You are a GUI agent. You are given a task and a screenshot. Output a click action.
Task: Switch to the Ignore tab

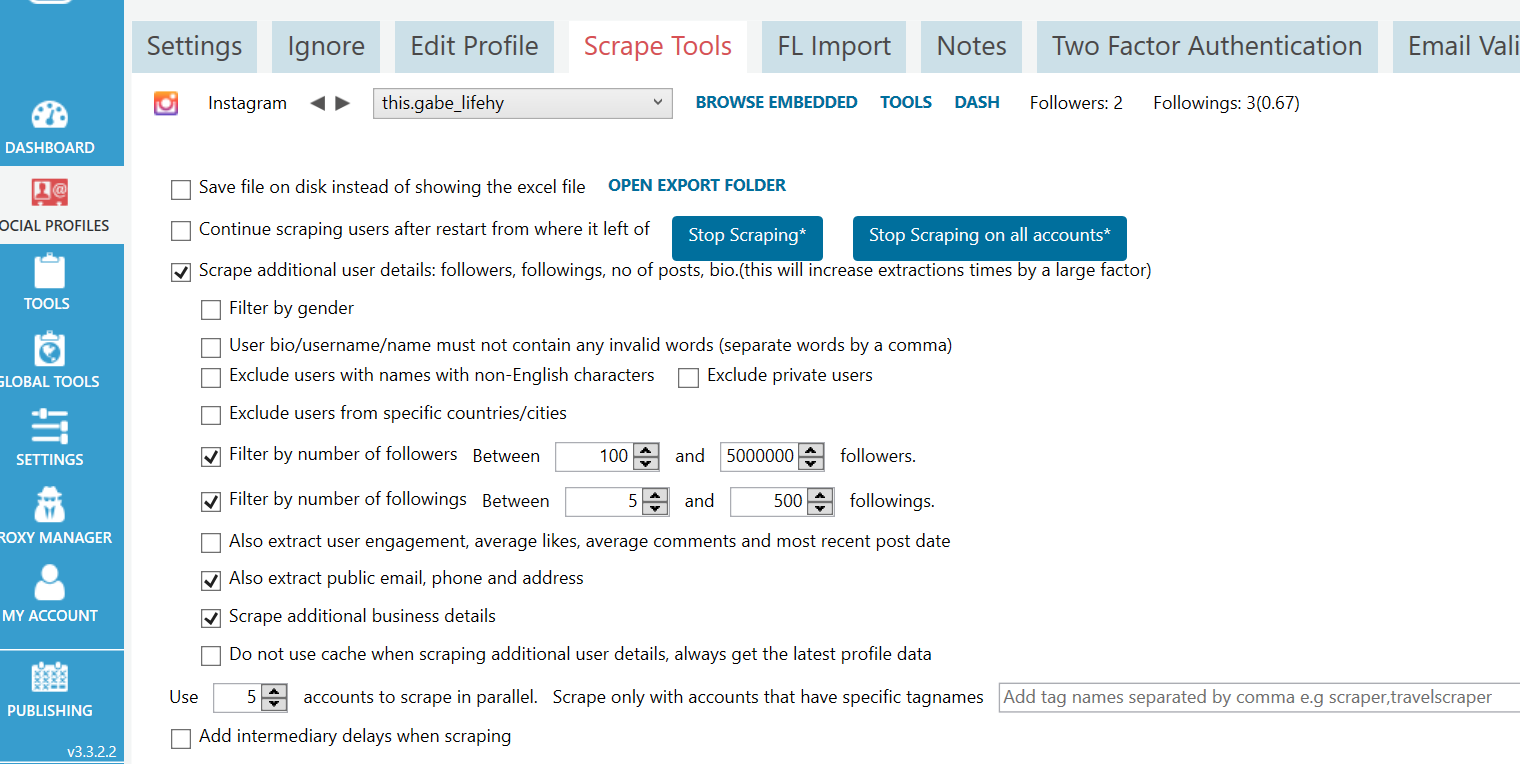(x=326, y=47)
